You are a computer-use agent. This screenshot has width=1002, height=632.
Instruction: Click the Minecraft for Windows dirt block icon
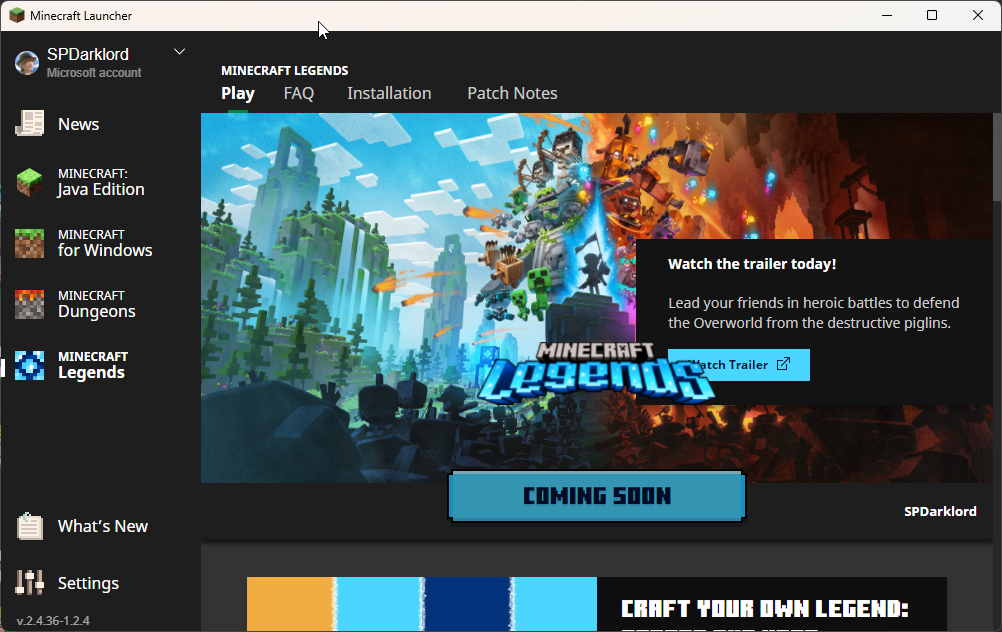click(x=29, y=243)
